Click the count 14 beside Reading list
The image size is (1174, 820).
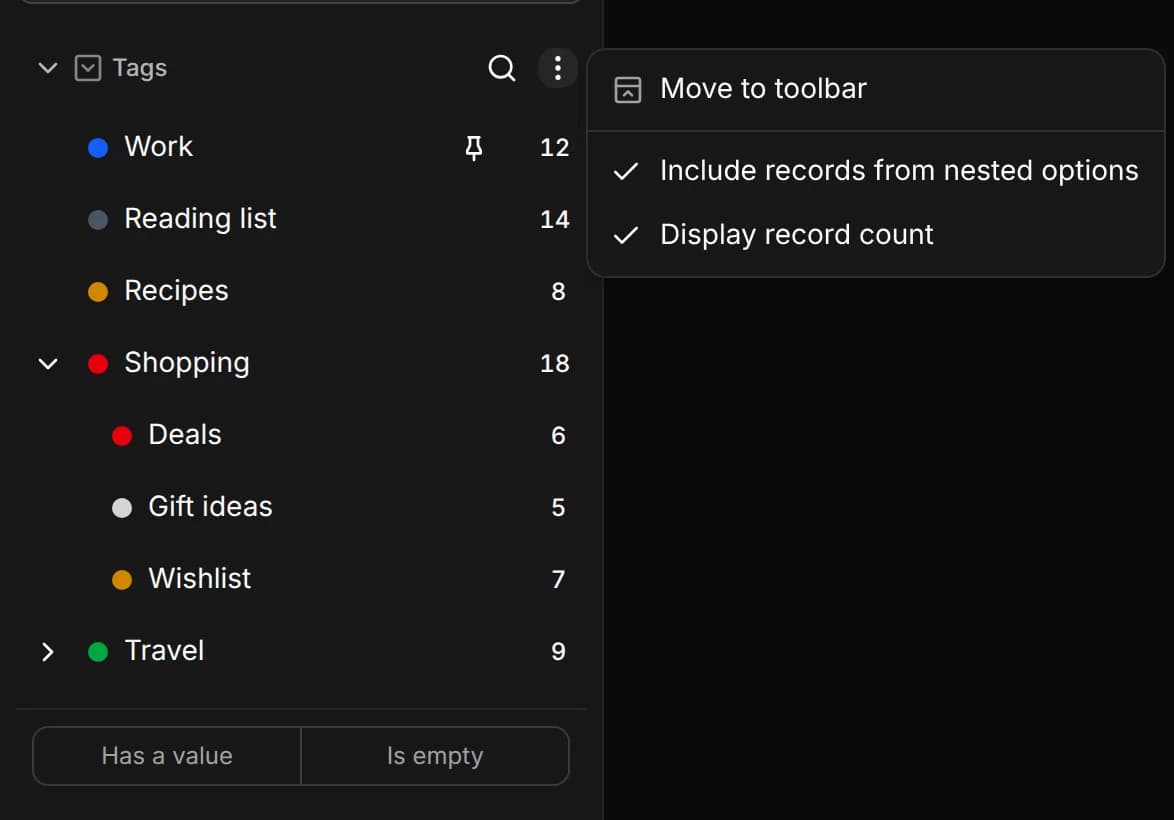pos(555,219)
